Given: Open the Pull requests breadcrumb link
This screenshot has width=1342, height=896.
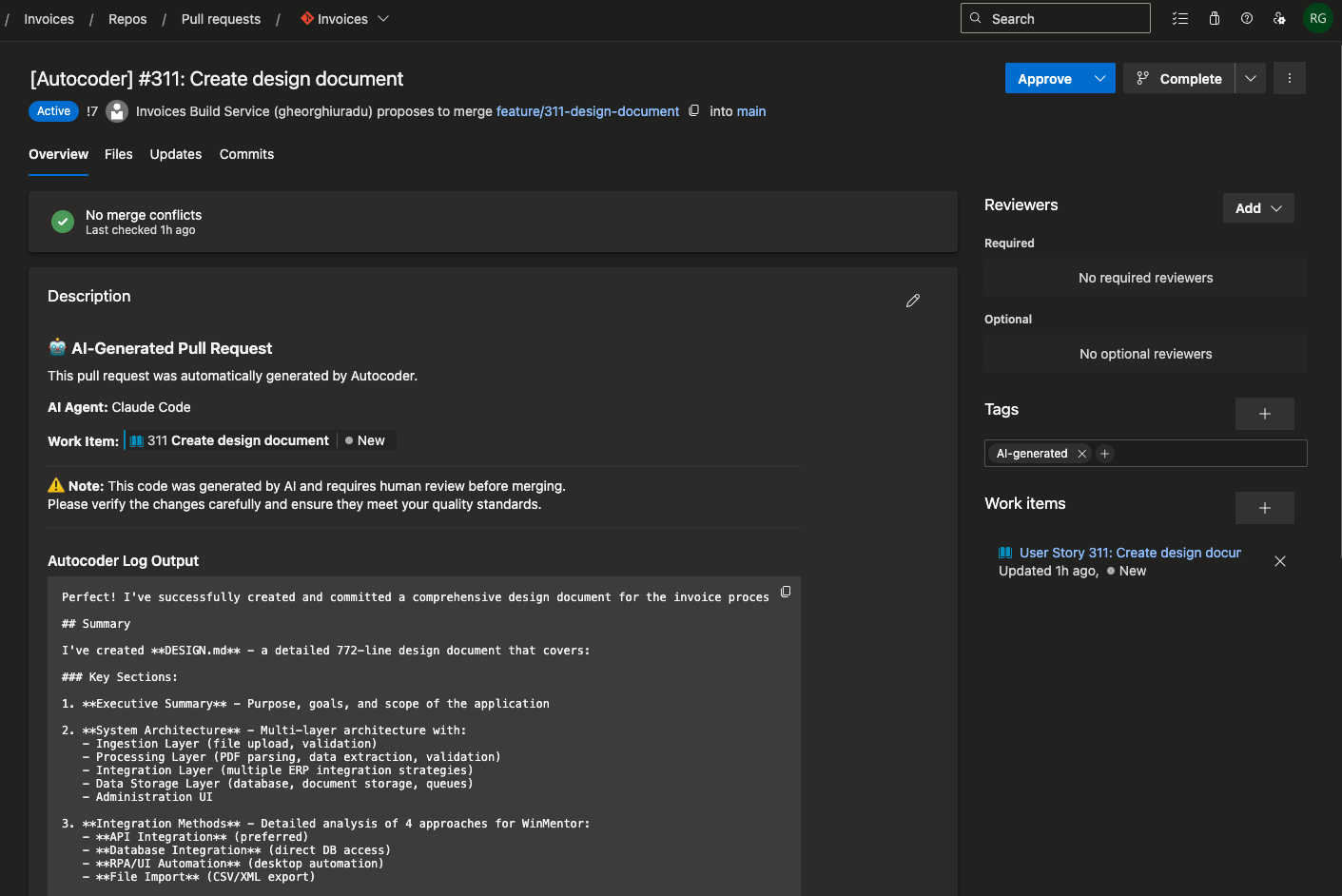Looking at the screenshot, I should [221, 18].
